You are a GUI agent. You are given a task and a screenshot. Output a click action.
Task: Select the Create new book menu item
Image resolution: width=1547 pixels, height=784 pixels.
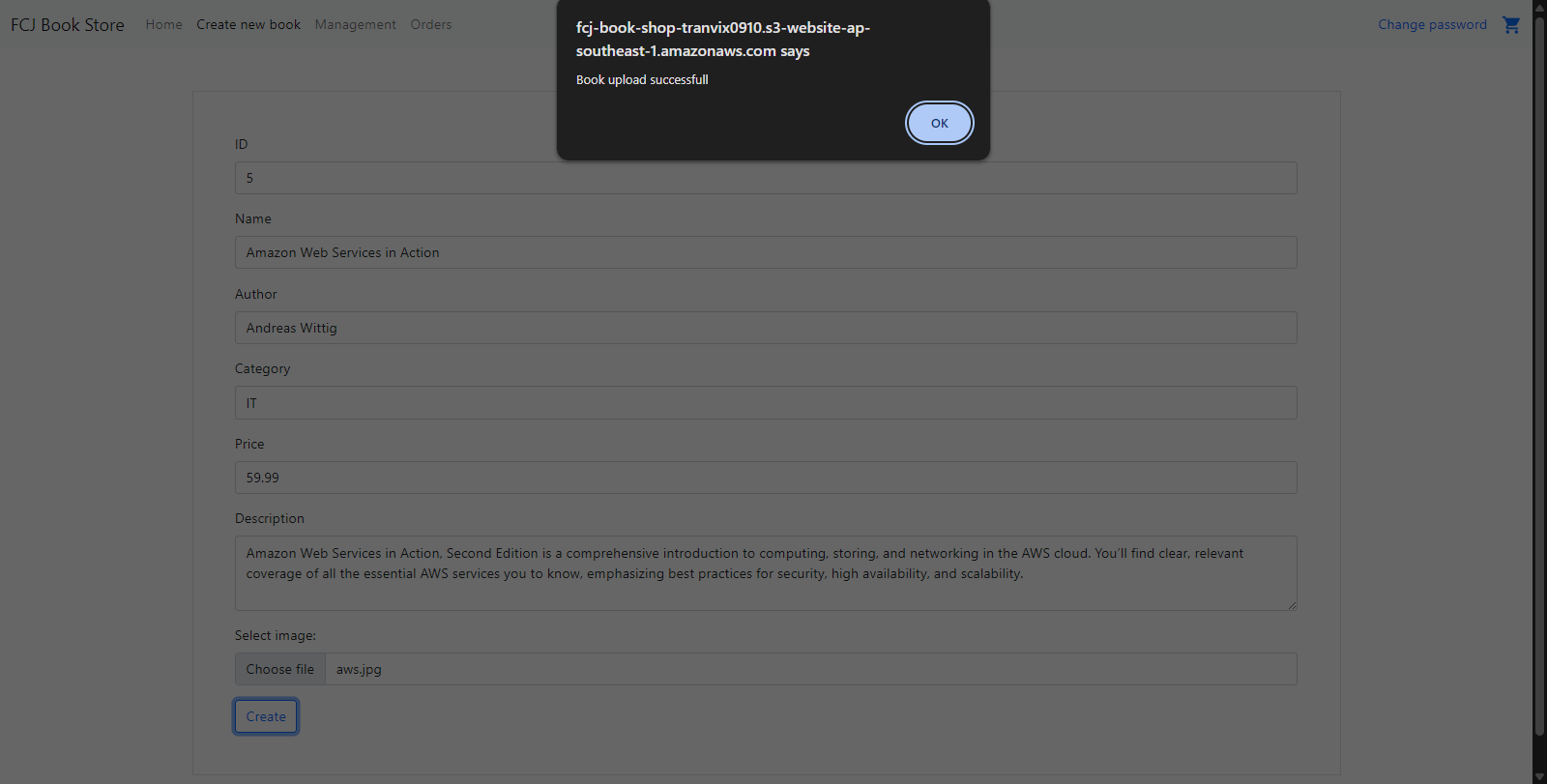(248, 25)
